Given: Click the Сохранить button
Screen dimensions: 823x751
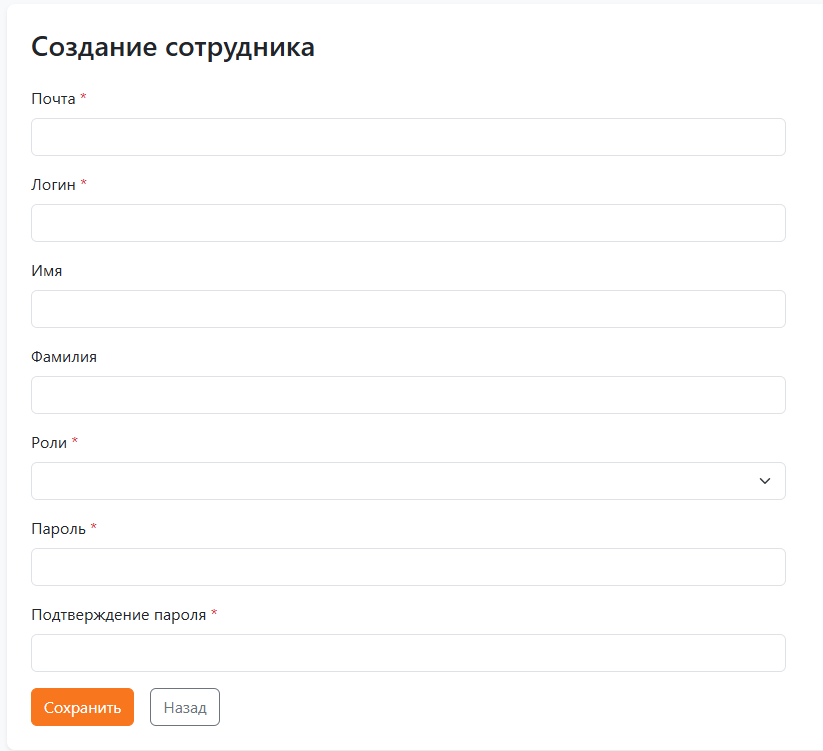Looking at the screenshot, I should (x=82, y=707).
